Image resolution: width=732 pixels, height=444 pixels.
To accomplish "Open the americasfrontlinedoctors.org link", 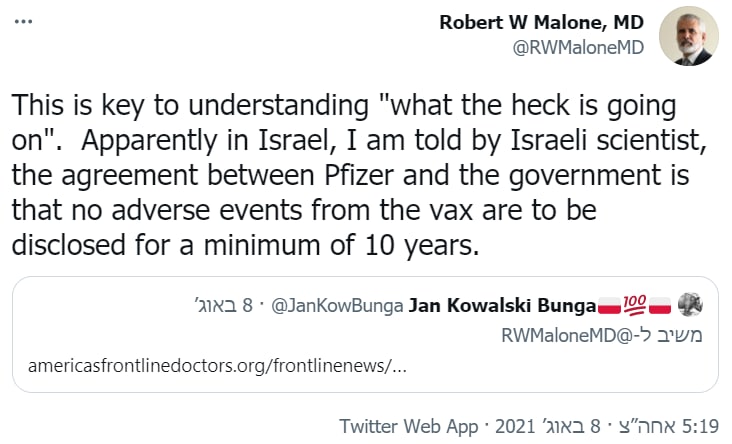I will click(219, 363).
